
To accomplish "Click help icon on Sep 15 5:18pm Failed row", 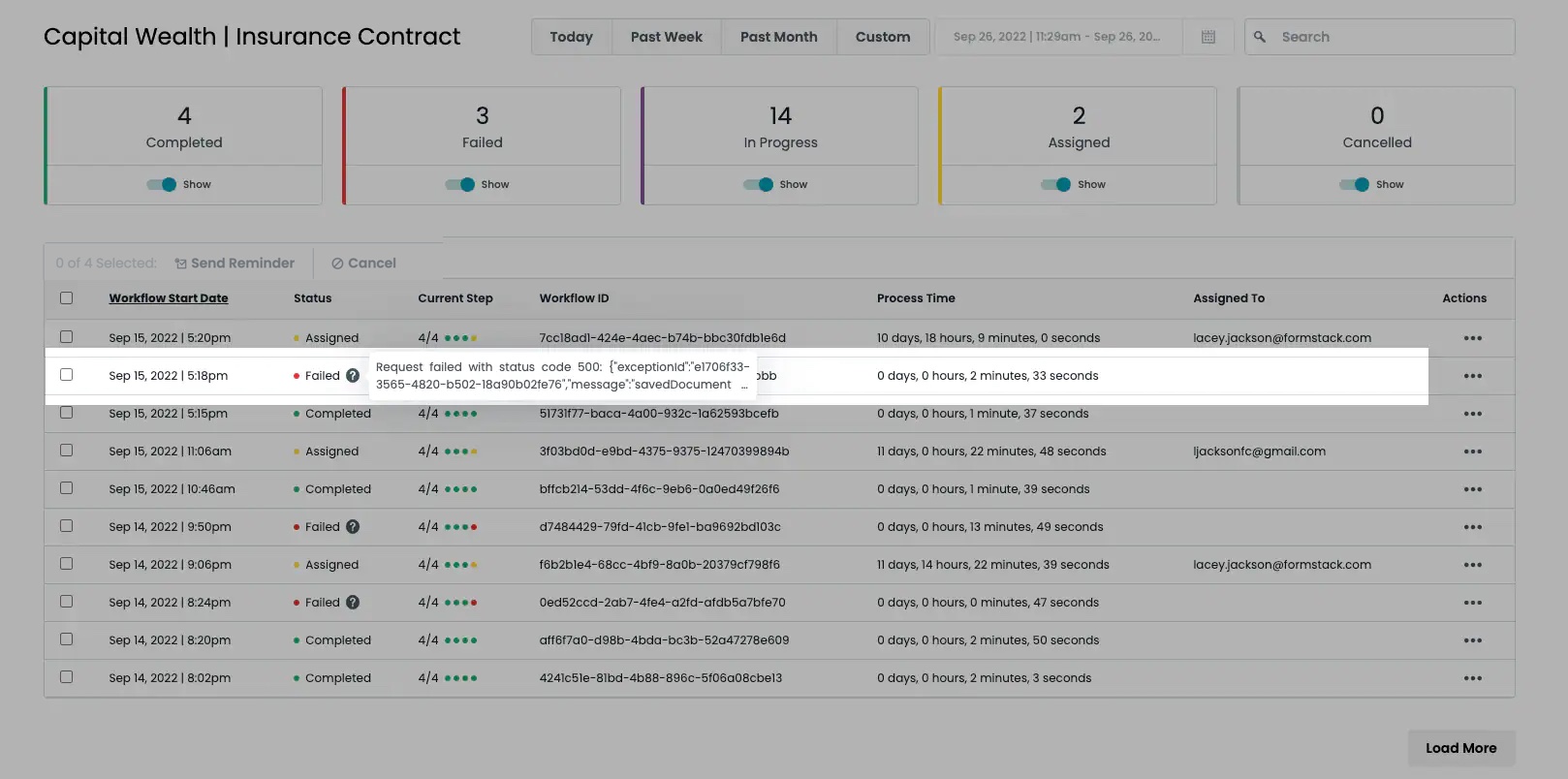I will (x=353, y=376).
